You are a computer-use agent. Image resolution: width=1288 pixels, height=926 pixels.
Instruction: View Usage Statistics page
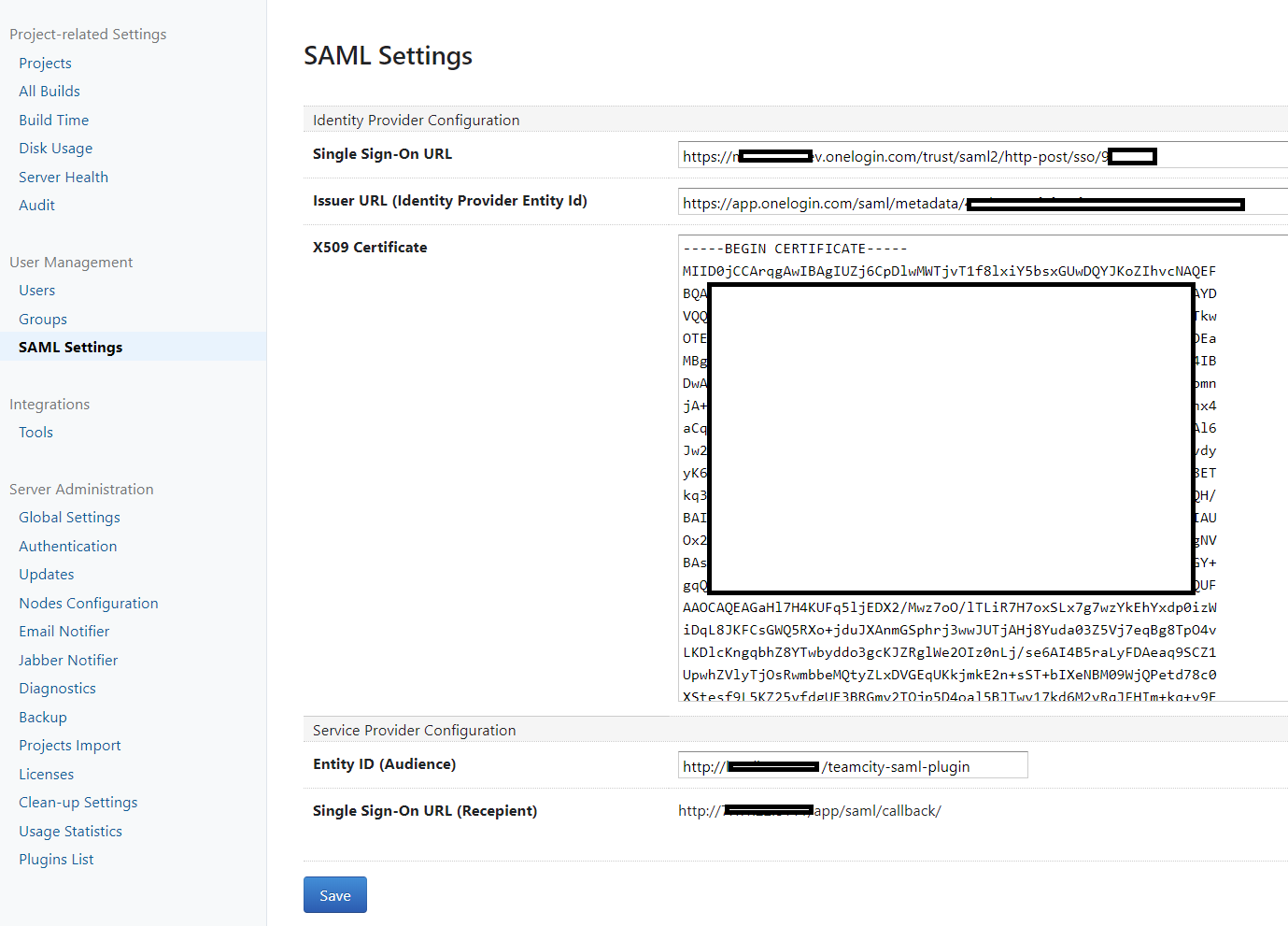click(x=71, y=832)
